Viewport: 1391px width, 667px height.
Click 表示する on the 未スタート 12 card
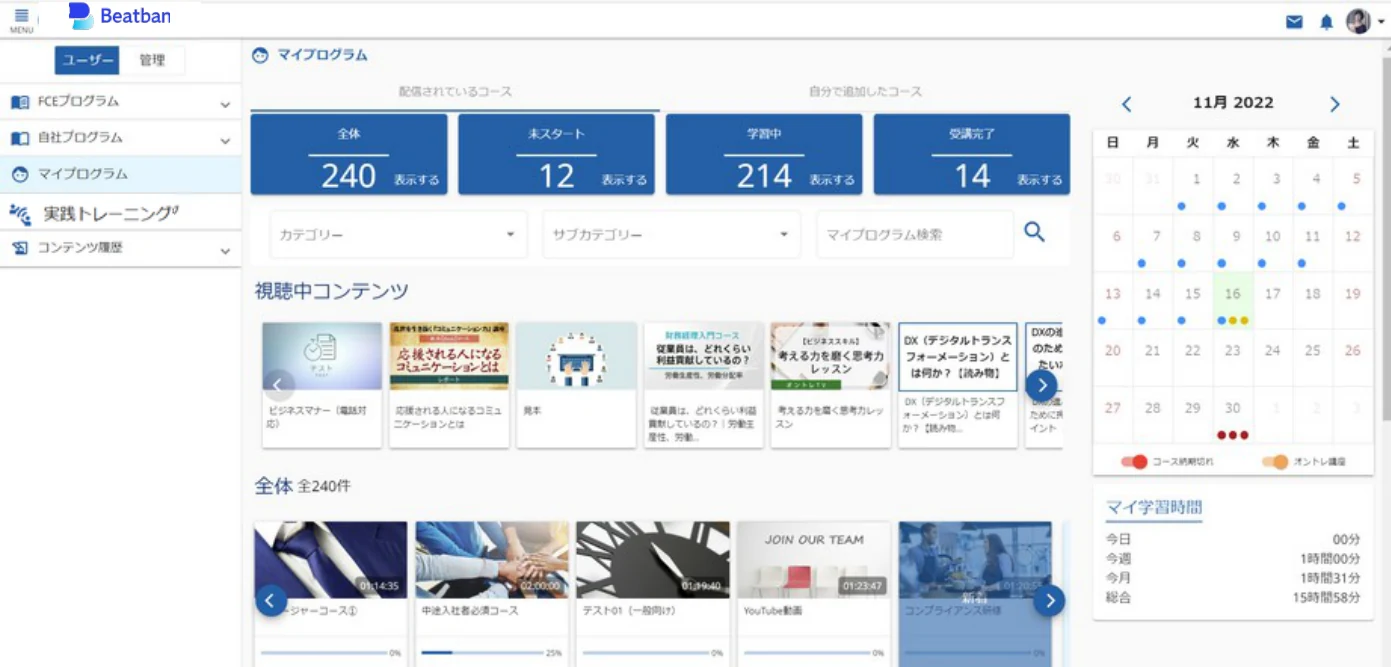624,181
